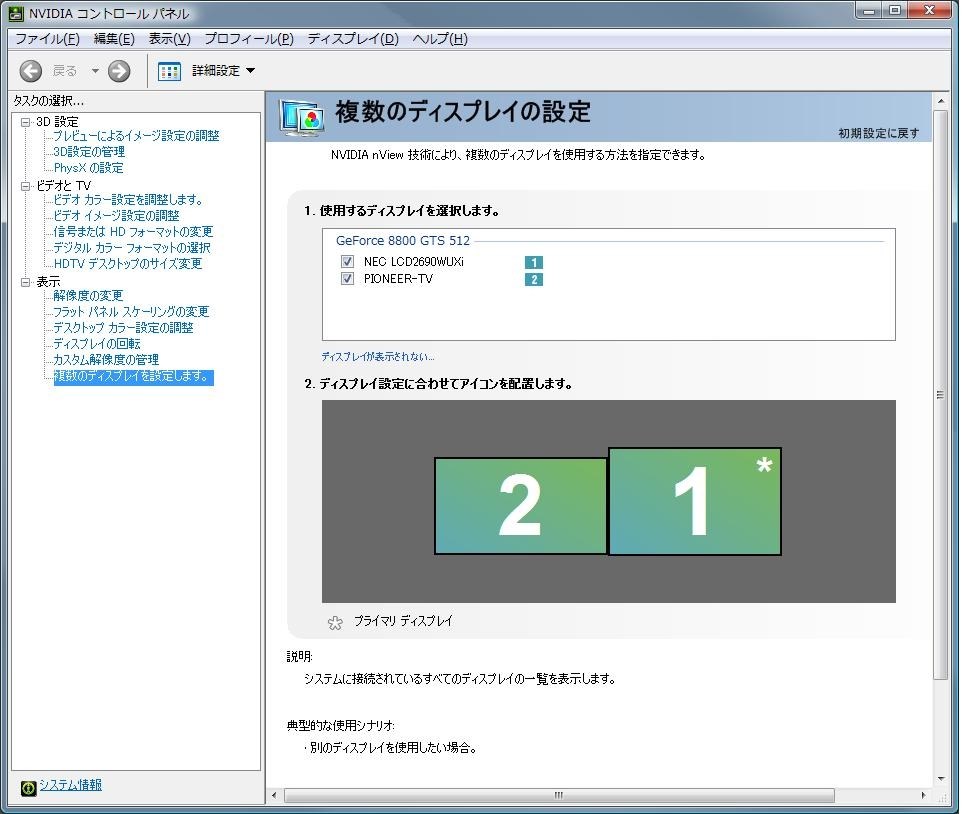Click the multiple displays header icon
Viewport: 970px width, 814px height.
pos(301,117)
